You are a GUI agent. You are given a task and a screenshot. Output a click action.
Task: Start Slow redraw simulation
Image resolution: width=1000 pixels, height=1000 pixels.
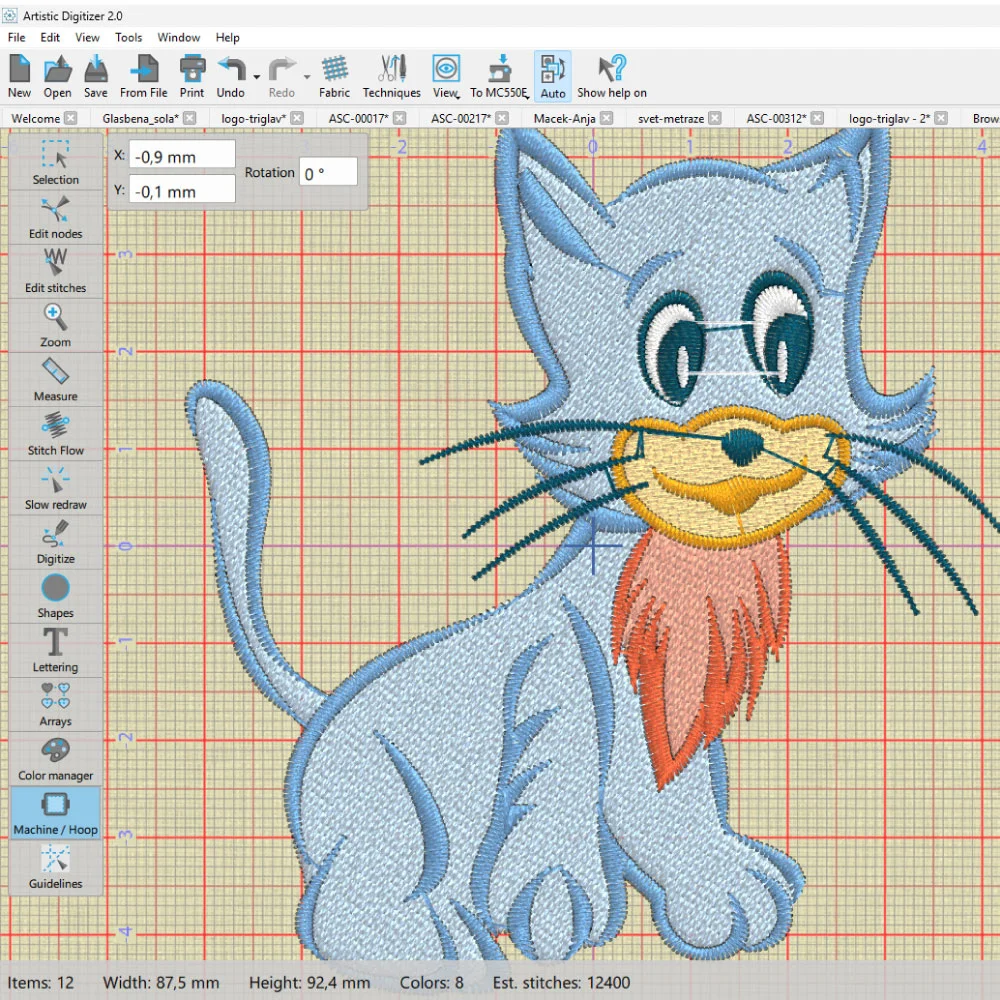[x=55, y=487]
